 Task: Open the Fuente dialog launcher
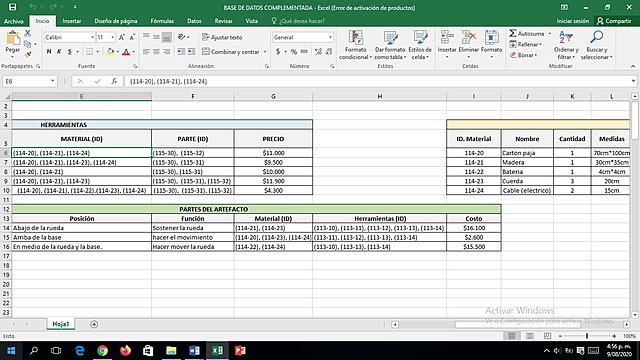135,66
